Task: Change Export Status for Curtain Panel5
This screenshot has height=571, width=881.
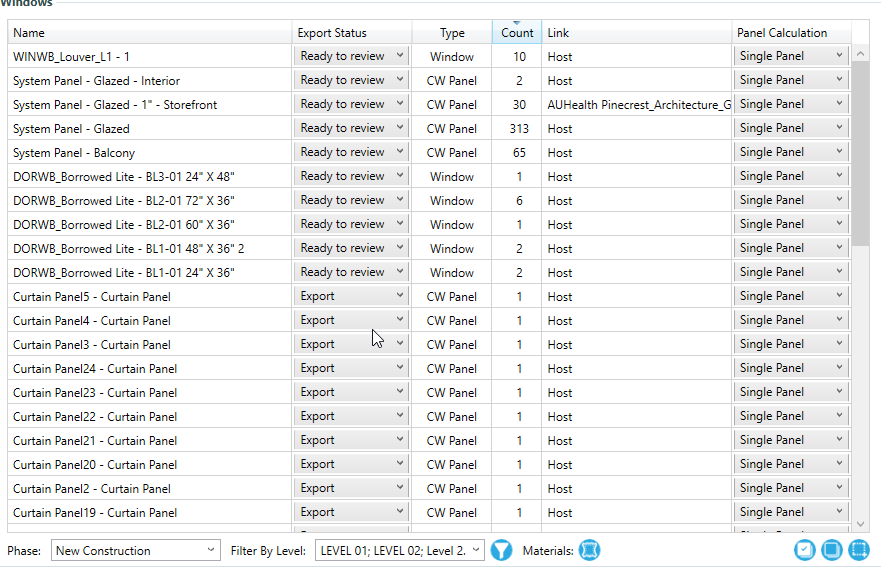Action: pos(351,296)
